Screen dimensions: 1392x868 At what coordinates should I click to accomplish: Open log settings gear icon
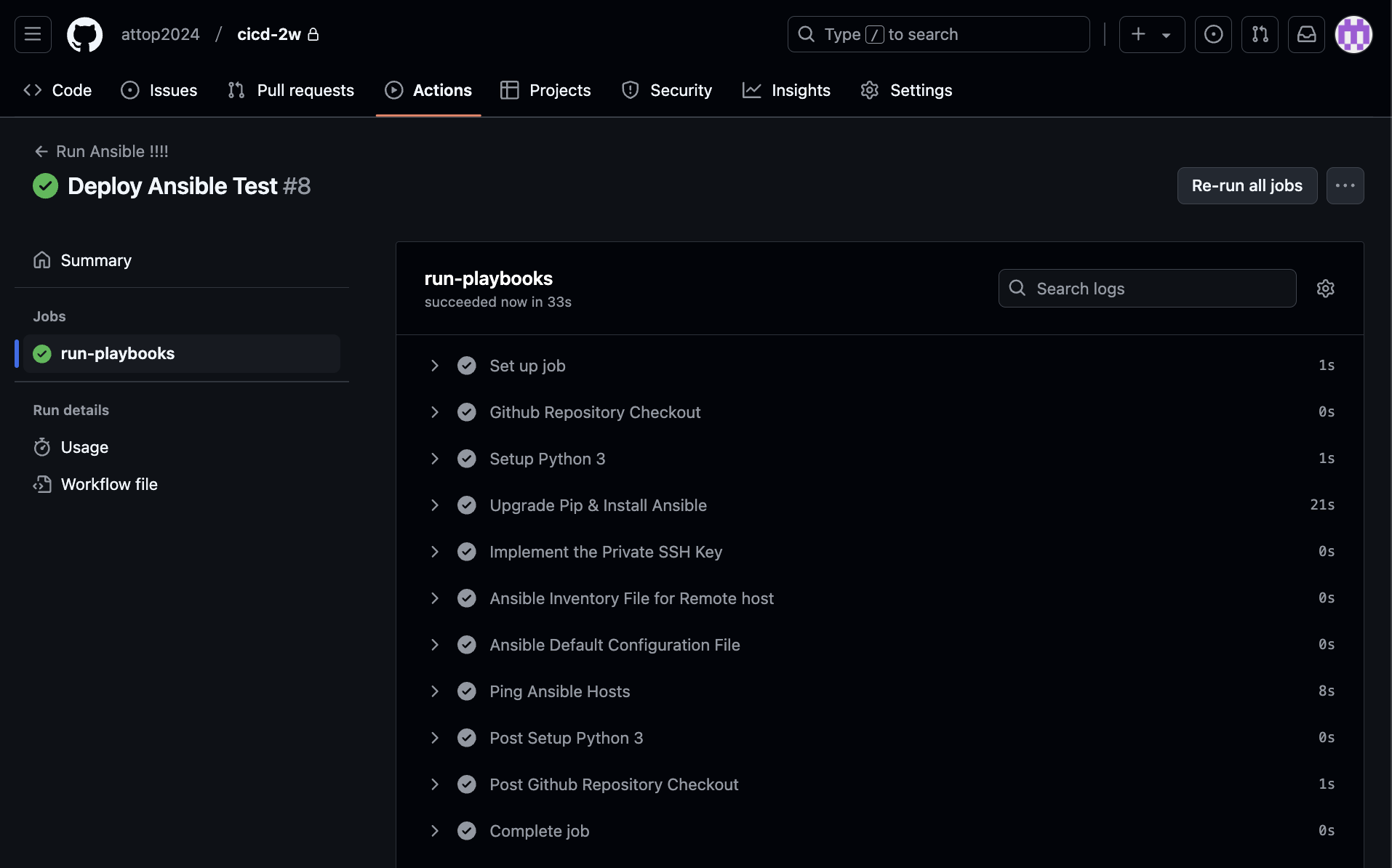(1325, 289)
